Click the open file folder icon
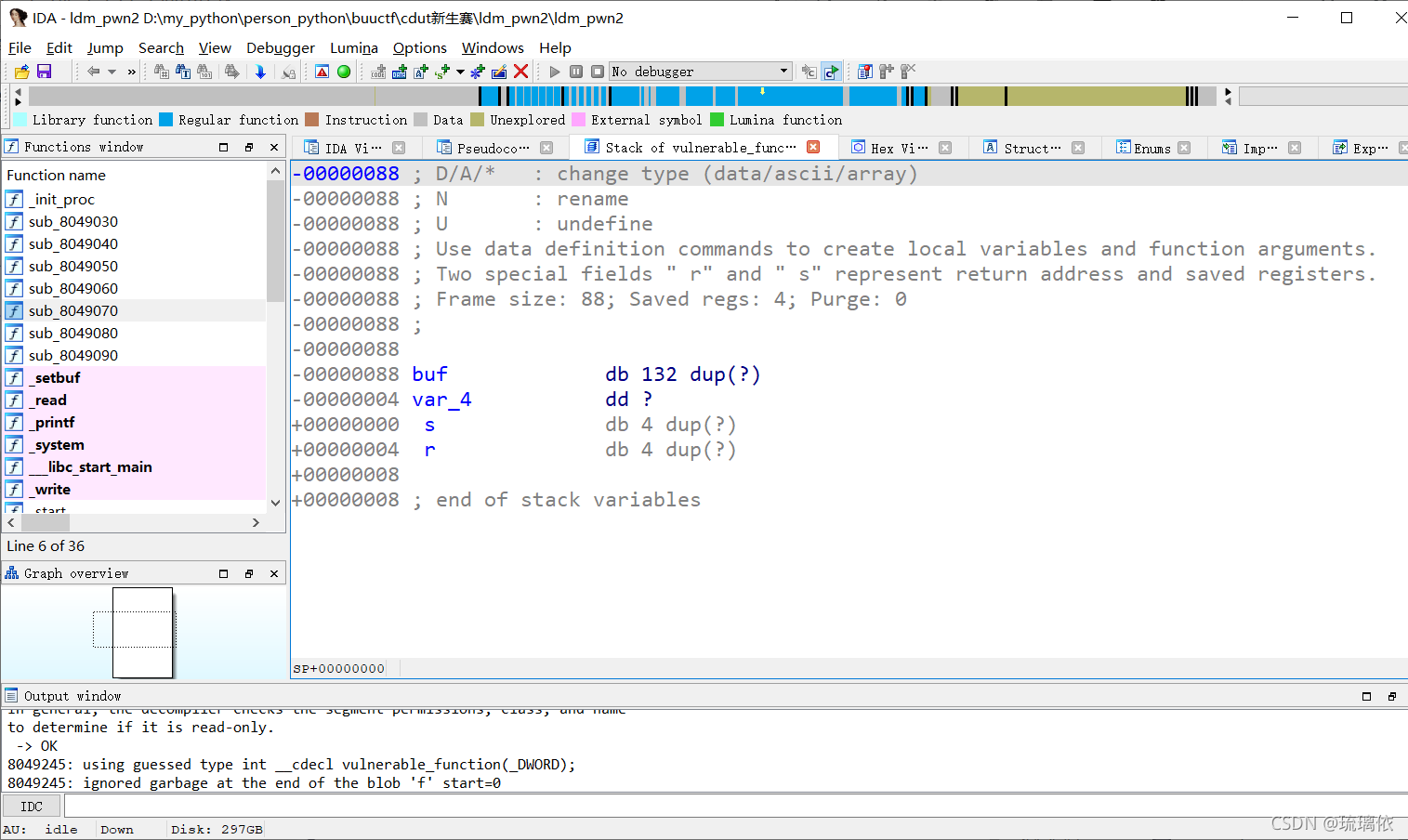 (x=21, y=72)
